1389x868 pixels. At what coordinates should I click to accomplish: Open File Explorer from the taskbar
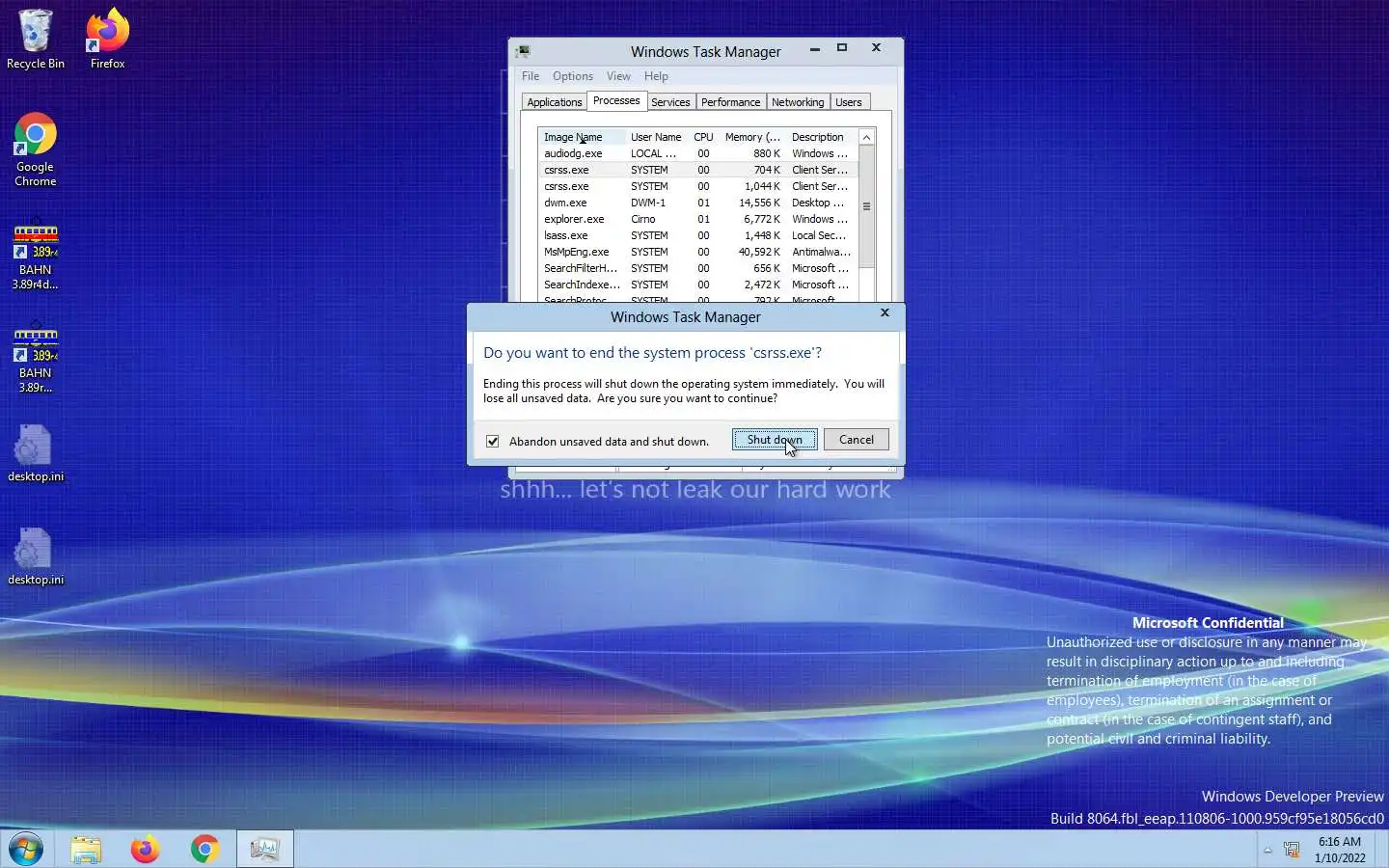pos(86,850)
